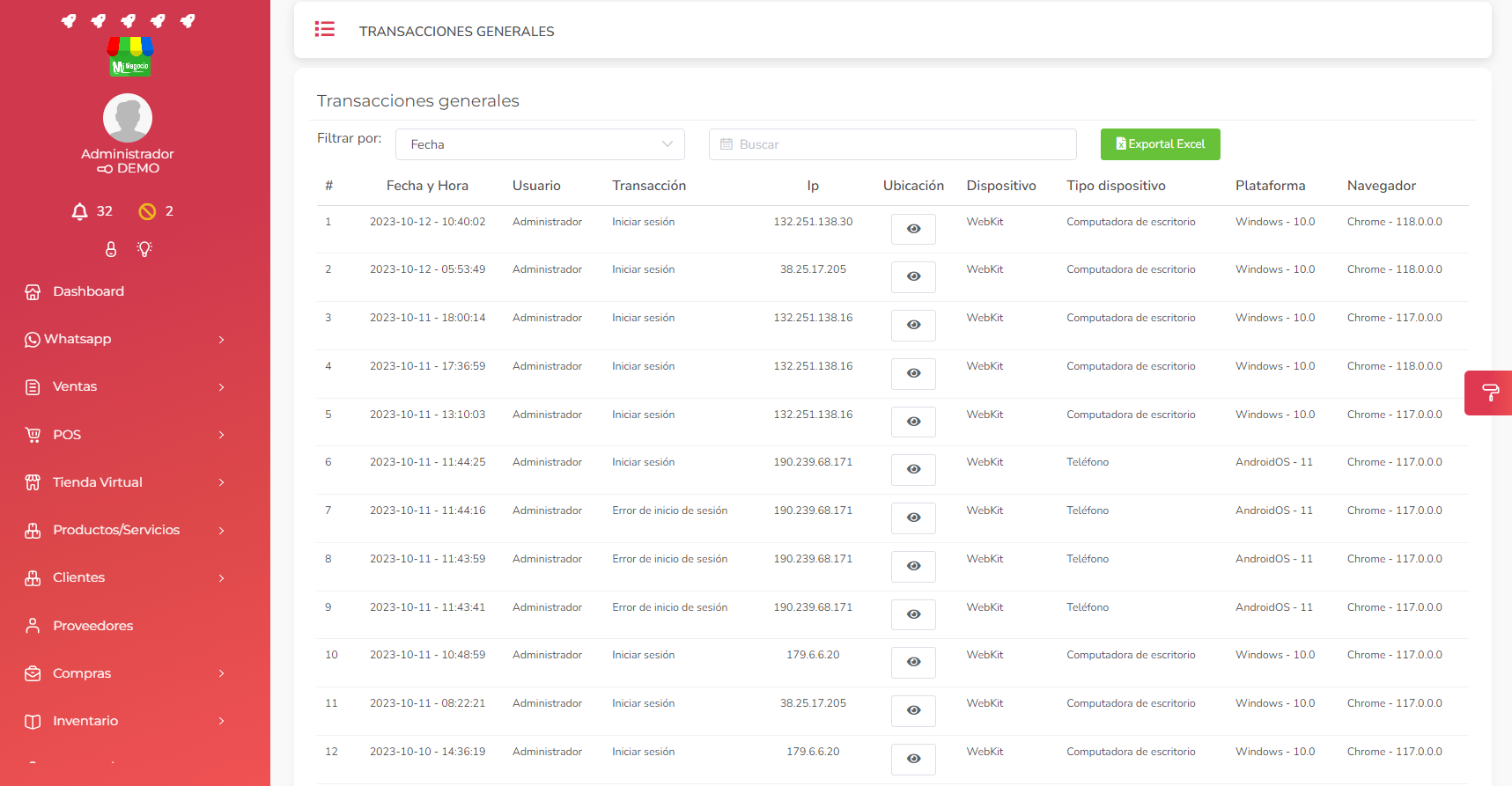The image size is (1512, 786).
Task: Open Proveedores menu item
Action: [x=92, y=626]
